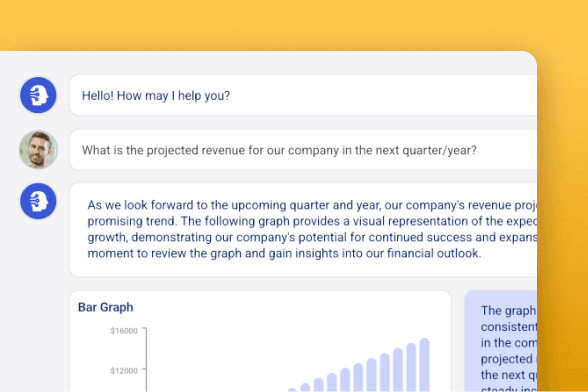The width and height of the screenshot is (588, 392).
Task: Select the fourth bar from the right
Action: pos(385,372)
